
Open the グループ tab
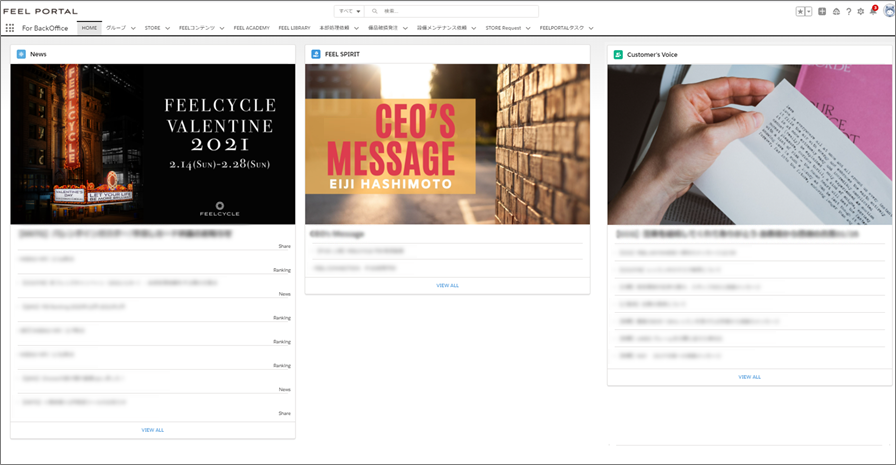pos(116,27)
